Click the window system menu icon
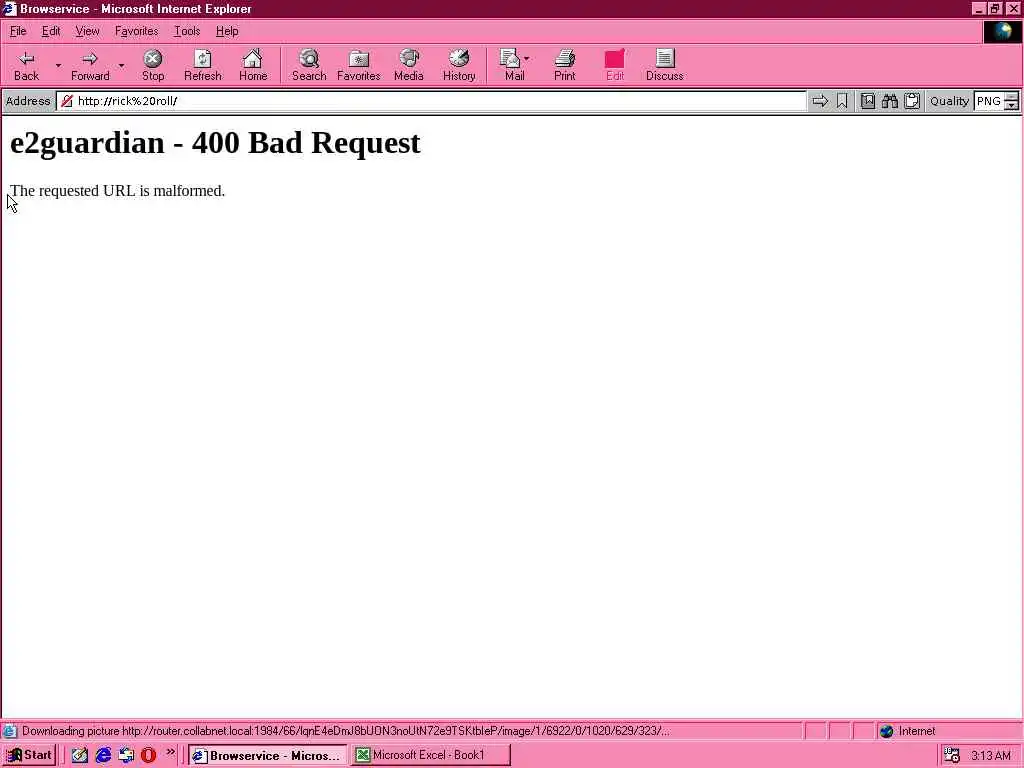Screen dimensions: 1024x768 point(9,9)
